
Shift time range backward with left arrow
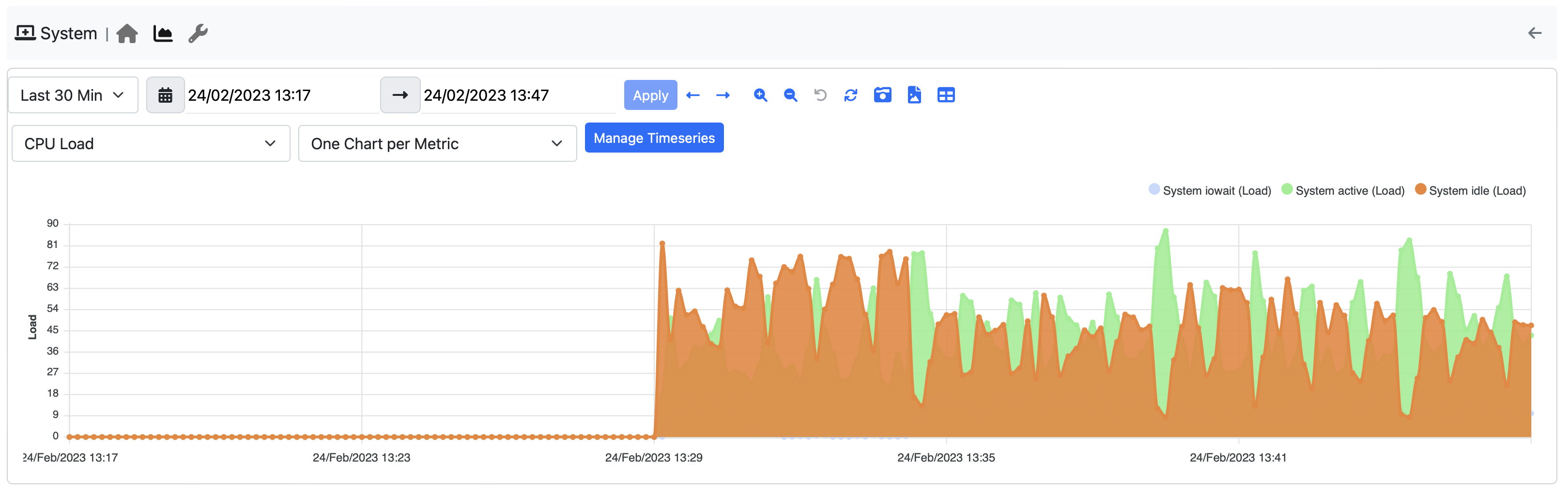[692, 95]
